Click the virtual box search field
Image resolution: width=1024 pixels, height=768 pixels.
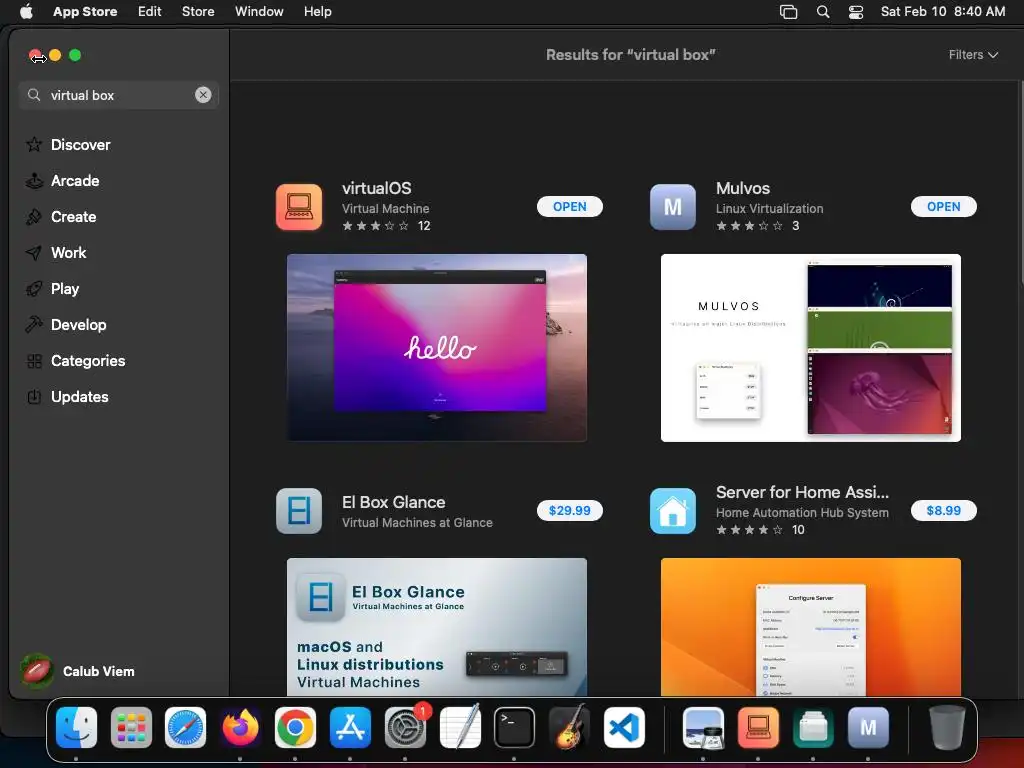point(118,95)
